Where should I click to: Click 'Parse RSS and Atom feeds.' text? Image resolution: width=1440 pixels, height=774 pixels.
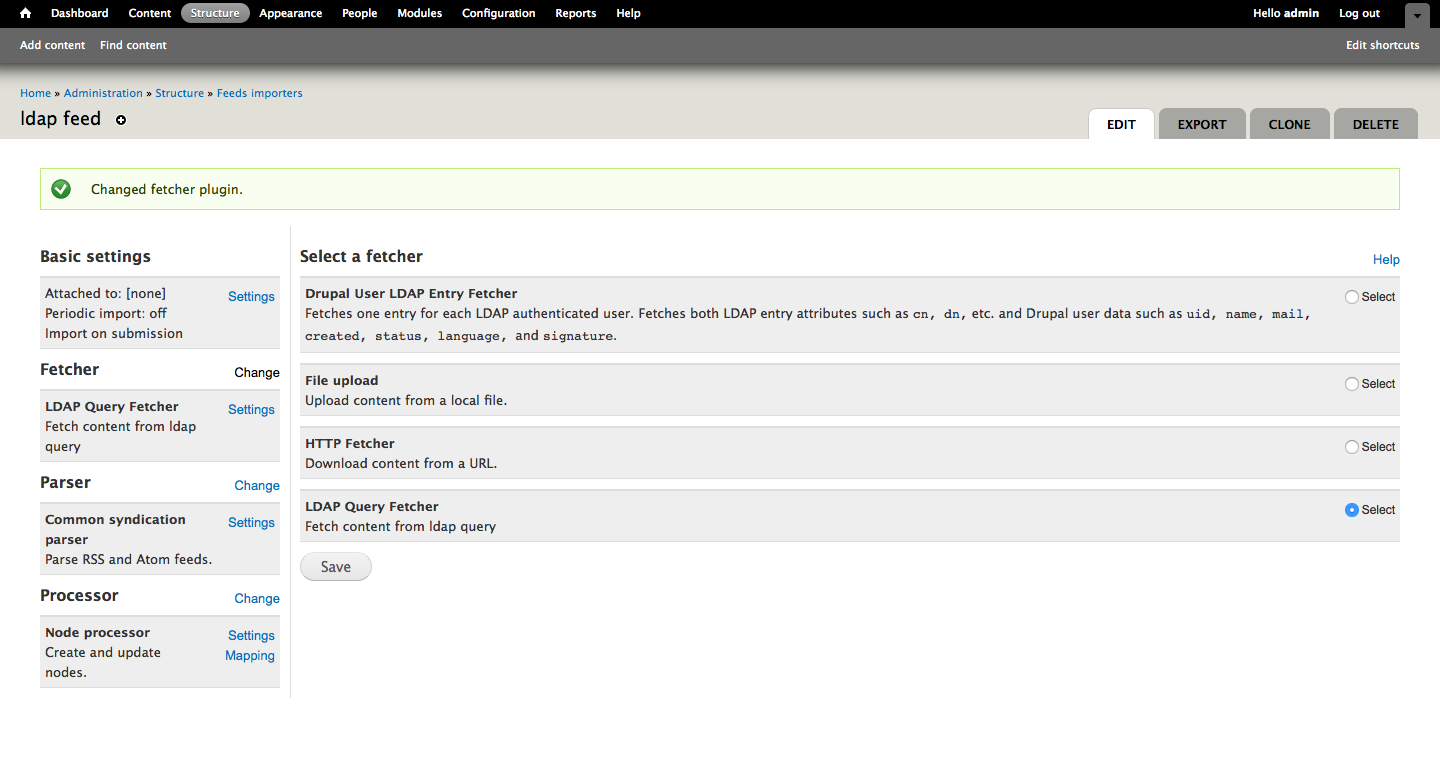click(x=128, y=559)
